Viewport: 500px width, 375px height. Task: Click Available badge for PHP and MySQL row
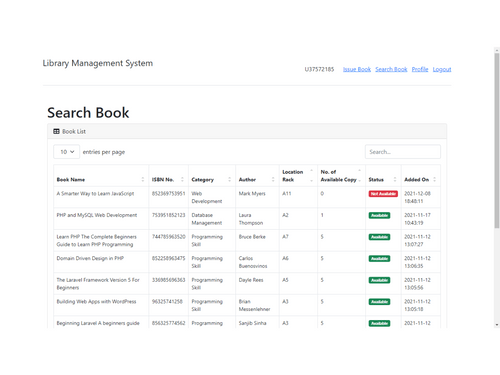379,215
